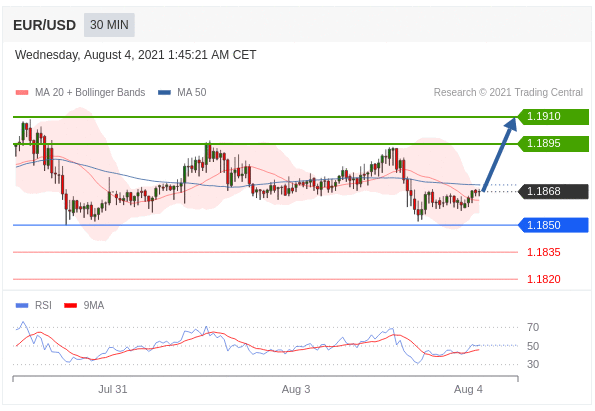This screenshot has width=595, height=411.
Task: Click the 1.1820 red support label
Action: pyautogui.click(x=543, y=279)
